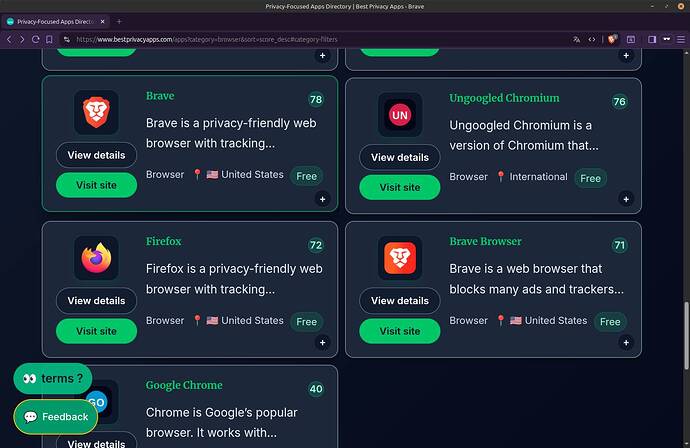View details for Ungoogled Chromium

pos(400,157)
